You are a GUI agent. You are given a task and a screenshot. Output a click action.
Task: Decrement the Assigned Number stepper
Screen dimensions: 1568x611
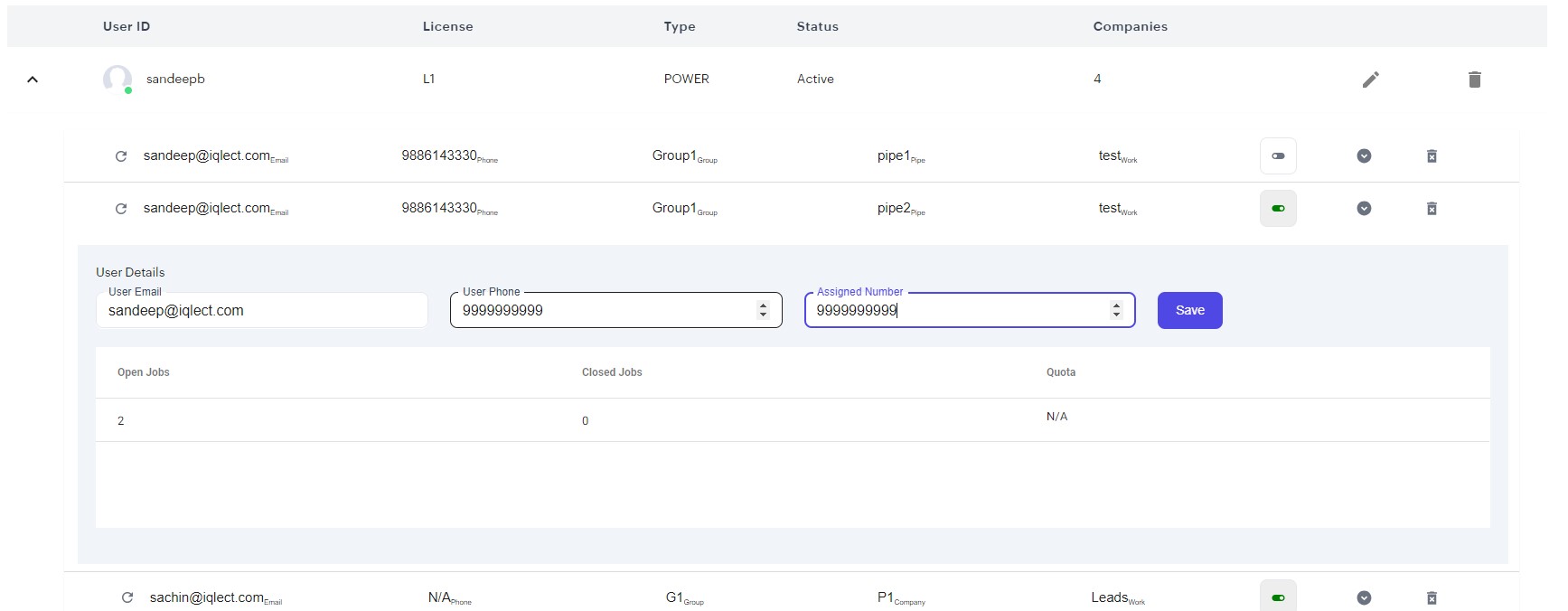tap(1116, 315)
